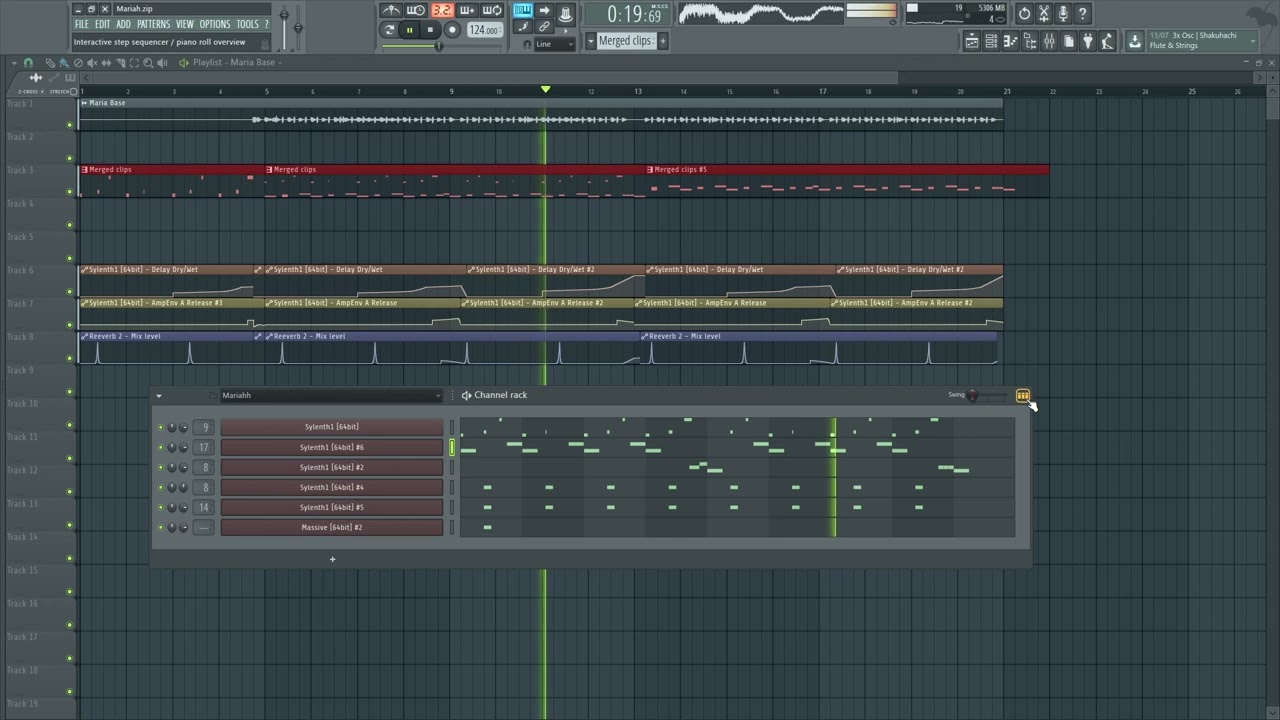The height and width of the screenshot is (720, 1280).
Task: Toggle typing keyboard to piano icon
Action: pos(523,11)
